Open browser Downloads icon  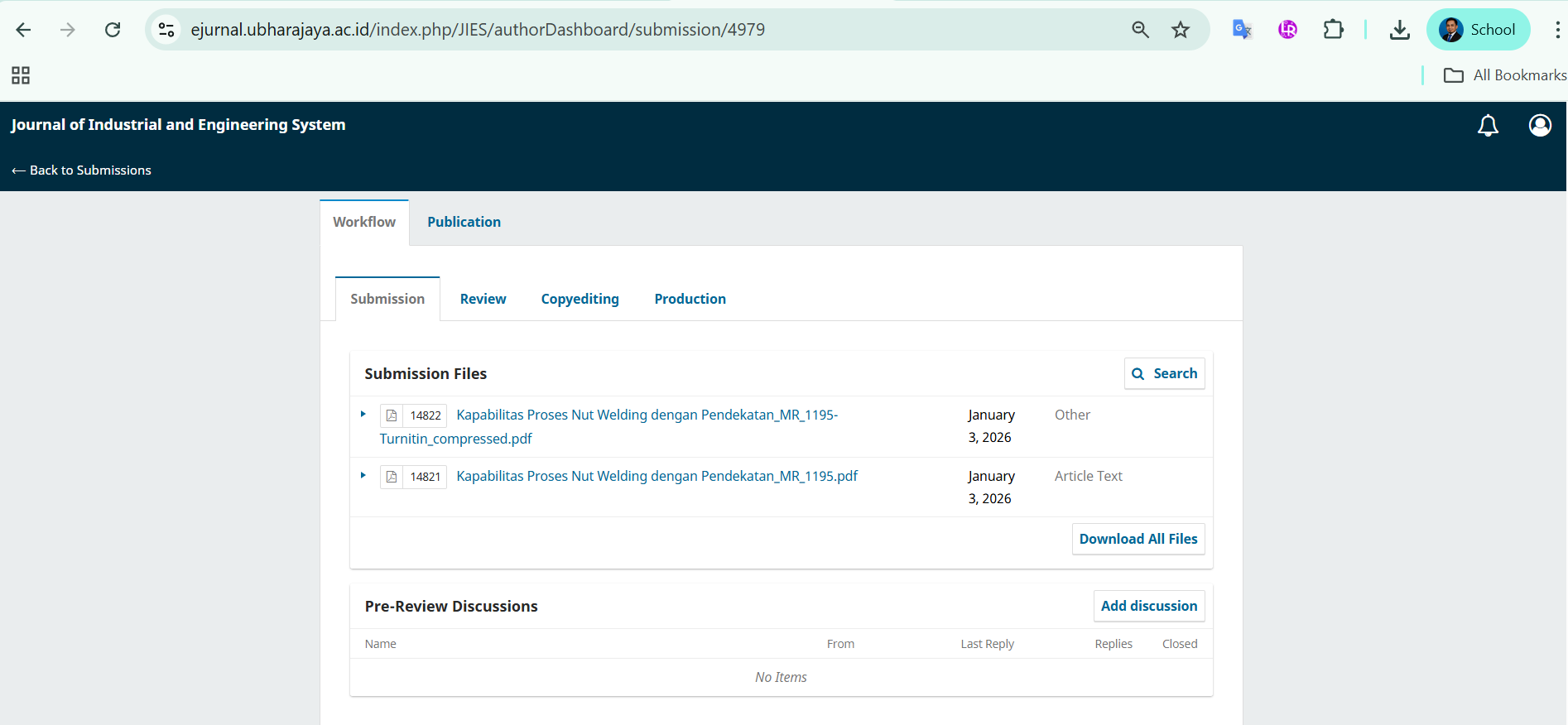(1399, 30)
